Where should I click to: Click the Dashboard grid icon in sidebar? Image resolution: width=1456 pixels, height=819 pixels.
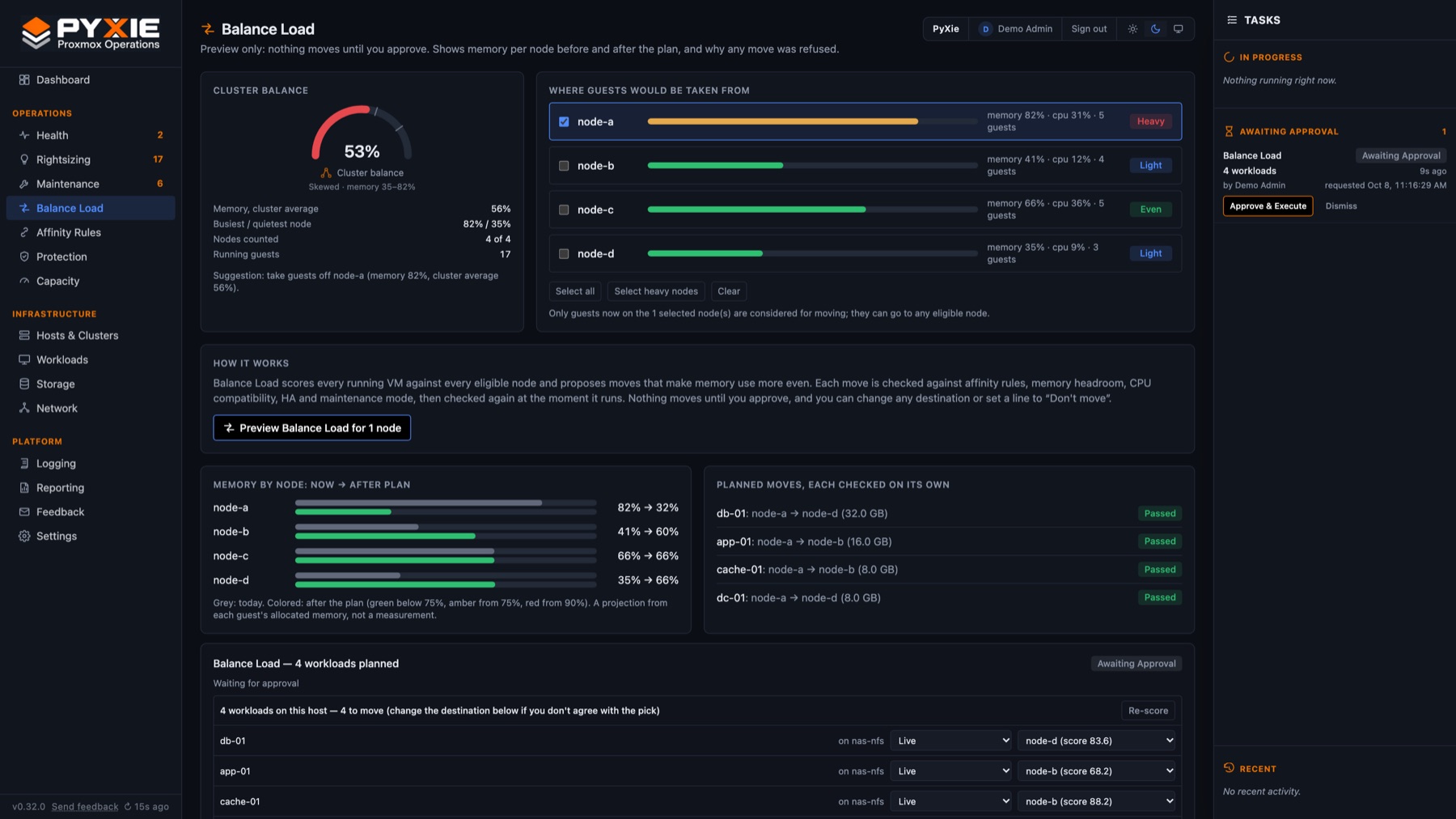(x=24, y=80)
